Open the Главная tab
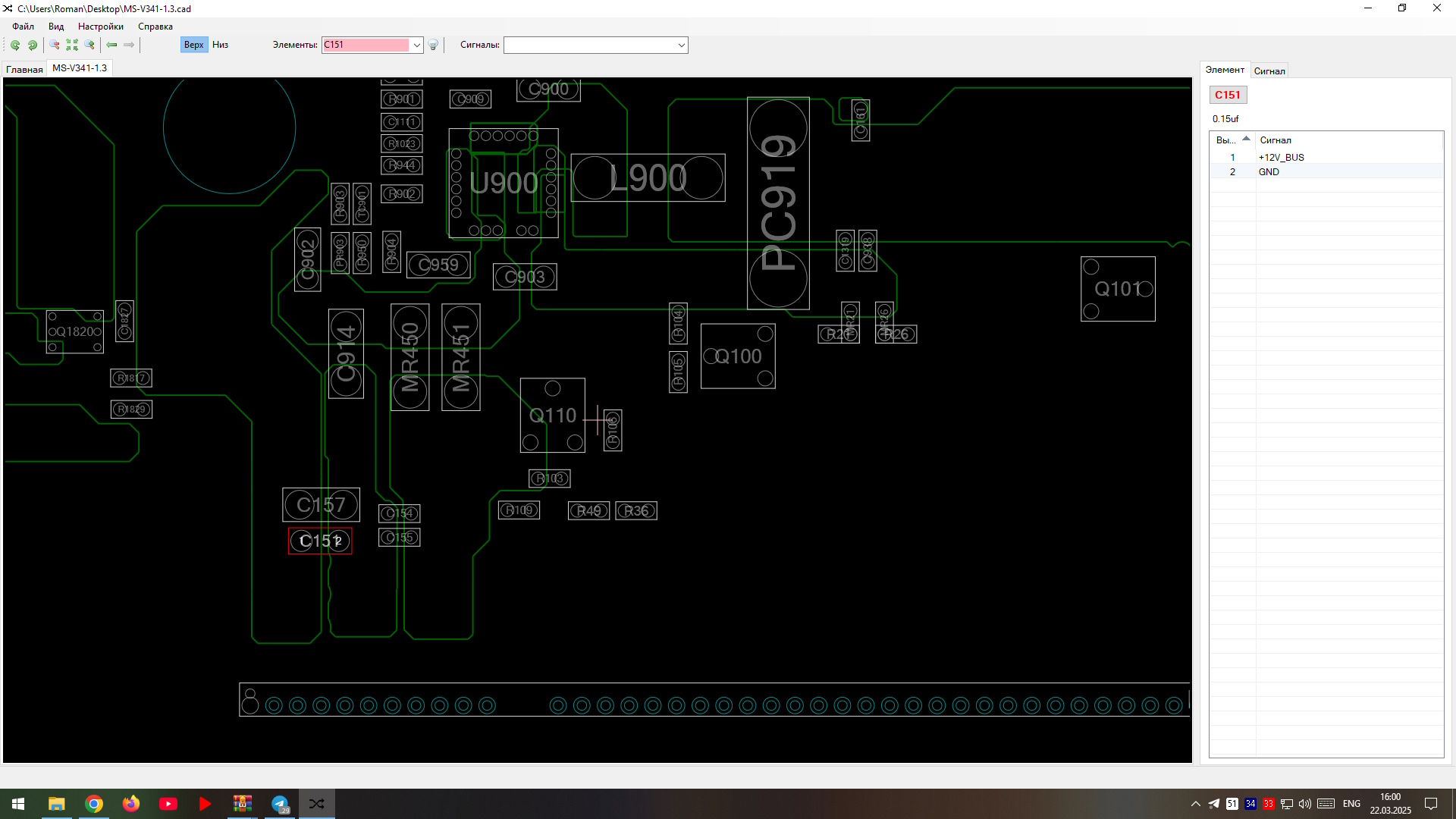 pyautogui.click(x=24, y=69)
